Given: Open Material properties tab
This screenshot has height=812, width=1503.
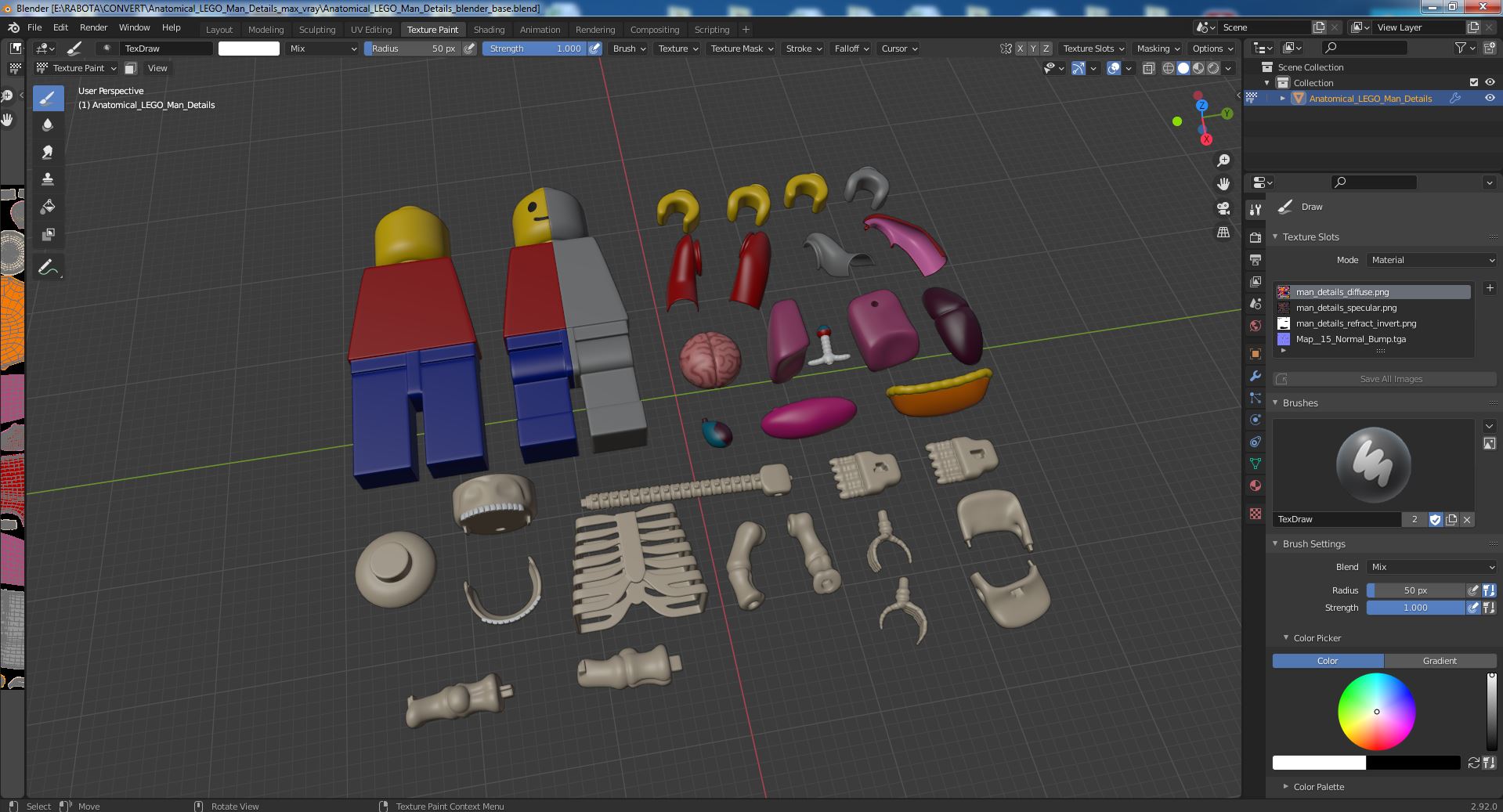Looking at the screenshot, I should pos(1256,485).
